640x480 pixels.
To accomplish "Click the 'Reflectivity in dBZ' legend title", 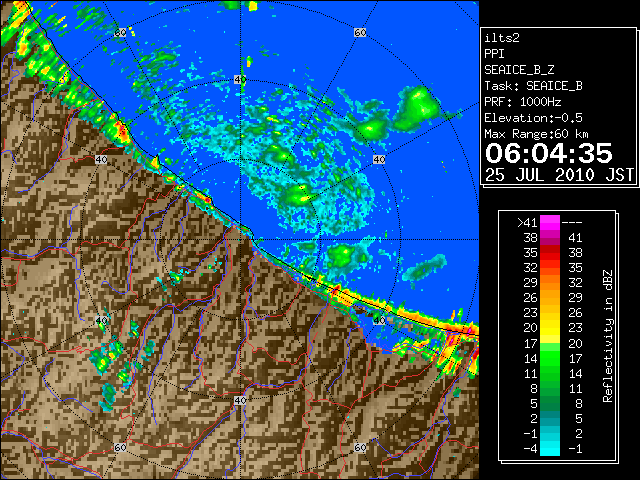I will point(608,336).
